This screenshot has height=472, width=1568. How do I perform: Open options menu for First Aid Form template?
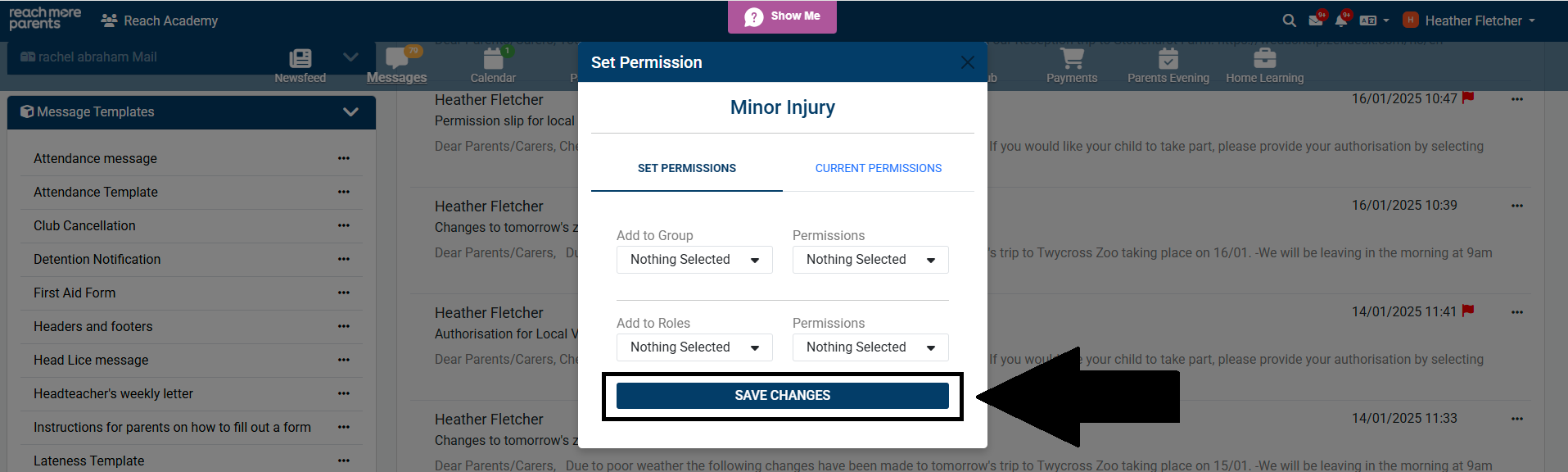coord(344,293)
